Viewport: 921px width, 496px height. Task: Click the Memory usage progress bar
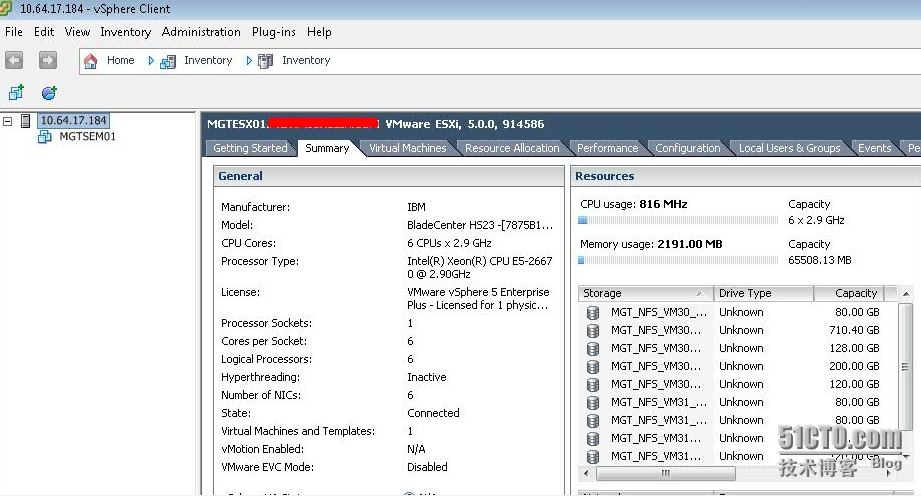[678, 260]
